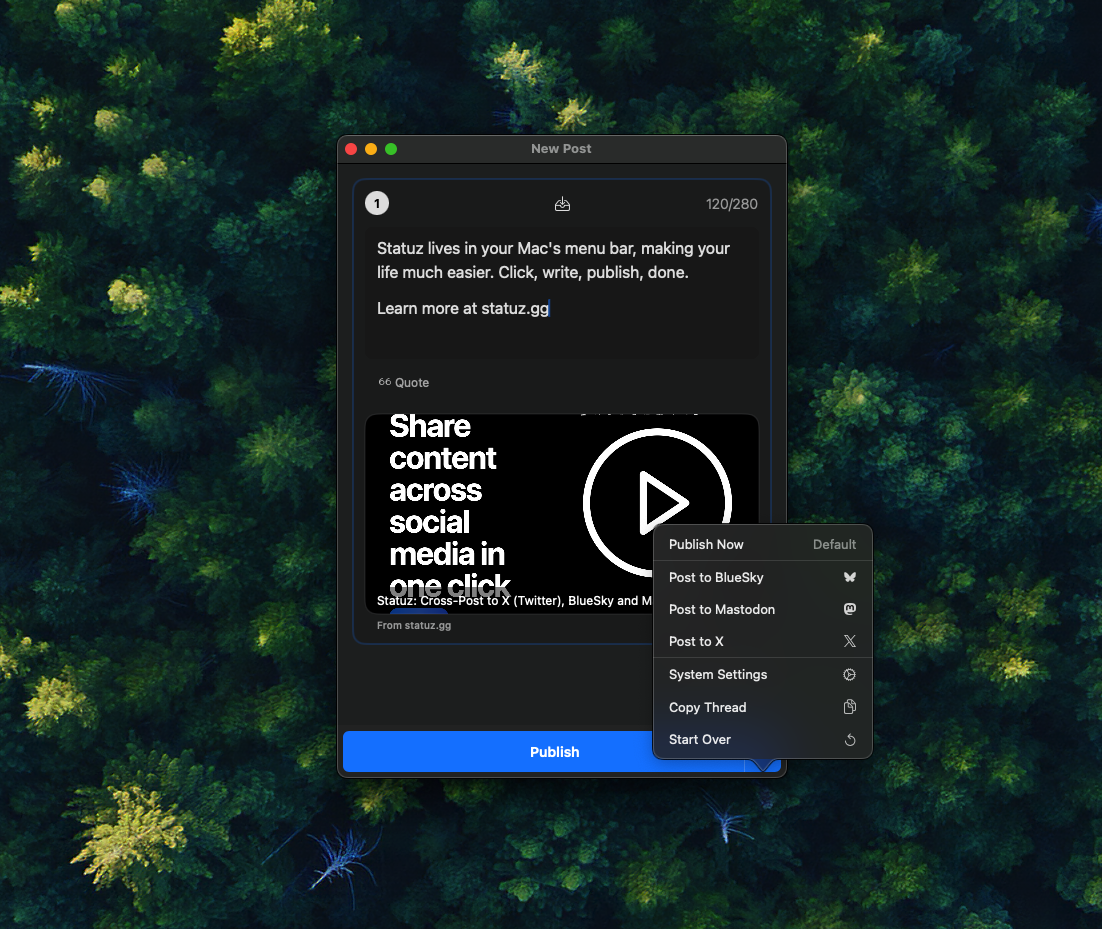Click the Mastodon @ icon
Viewport: 1102px width, 929px height.
click(x=849, y=609)
